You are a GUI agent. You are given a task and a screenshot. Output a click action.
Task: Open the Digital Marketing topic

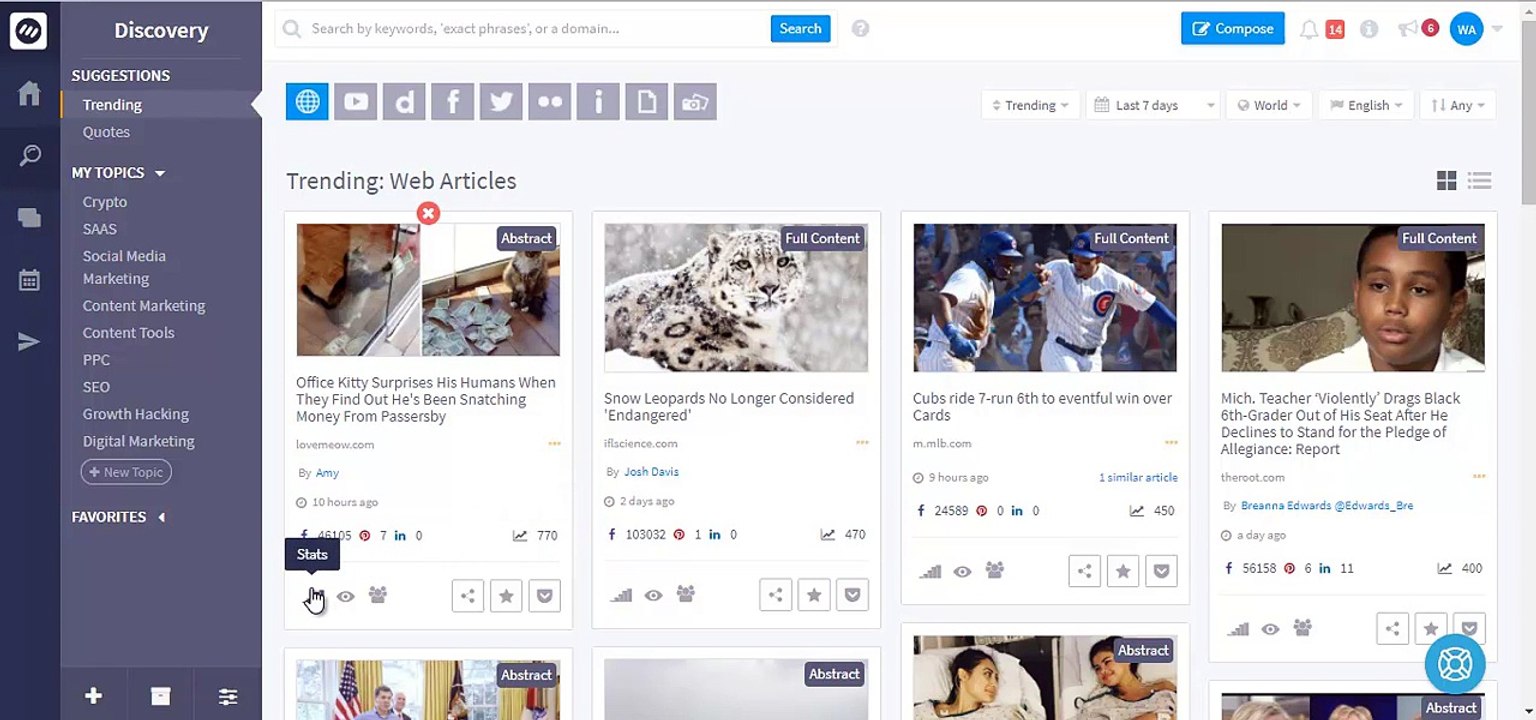(x=139, y=441)
